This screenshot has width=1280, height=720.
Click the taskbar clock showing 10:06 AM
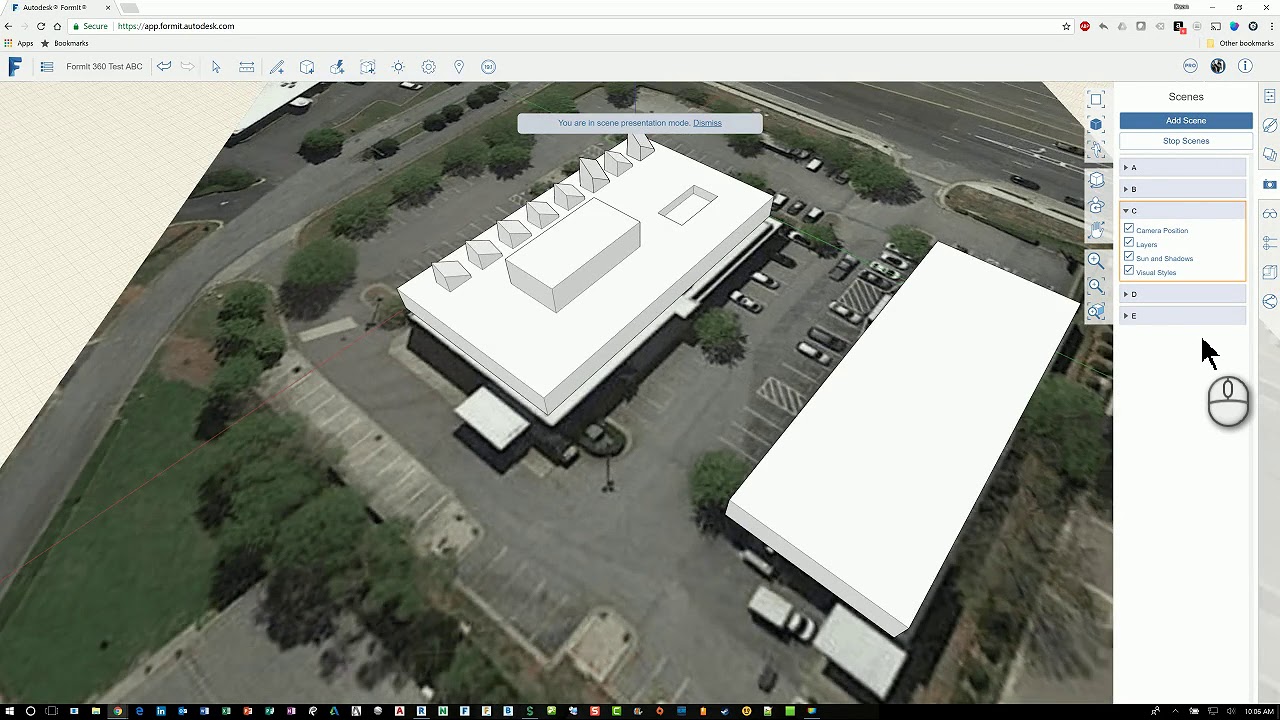pyautogui.click(x=1259, y=711)
